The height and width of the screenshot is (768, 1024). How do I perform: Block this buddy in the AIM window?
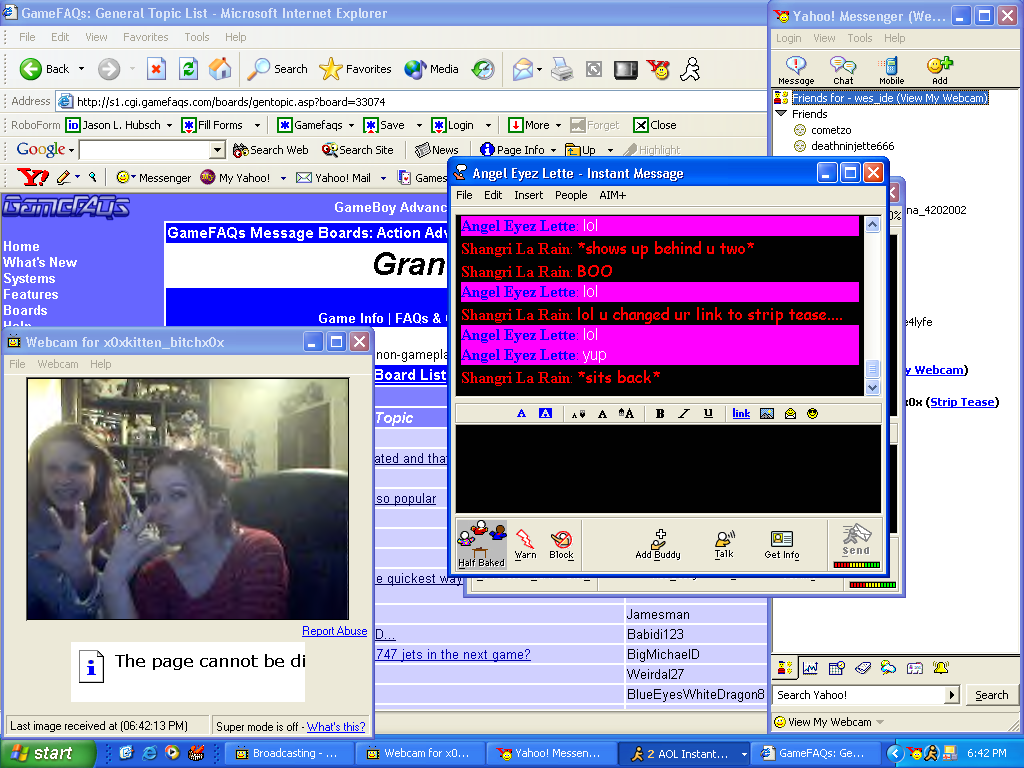561,543
